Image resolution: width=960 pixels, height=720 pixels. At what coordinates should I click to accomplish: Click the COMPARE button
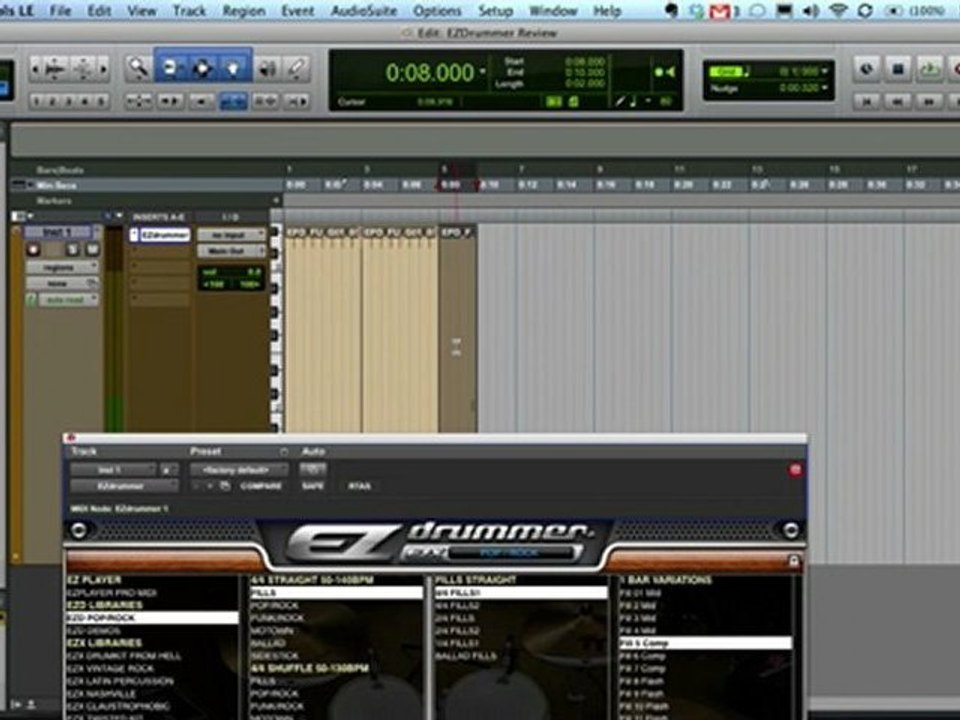click(x=261, y=486)
